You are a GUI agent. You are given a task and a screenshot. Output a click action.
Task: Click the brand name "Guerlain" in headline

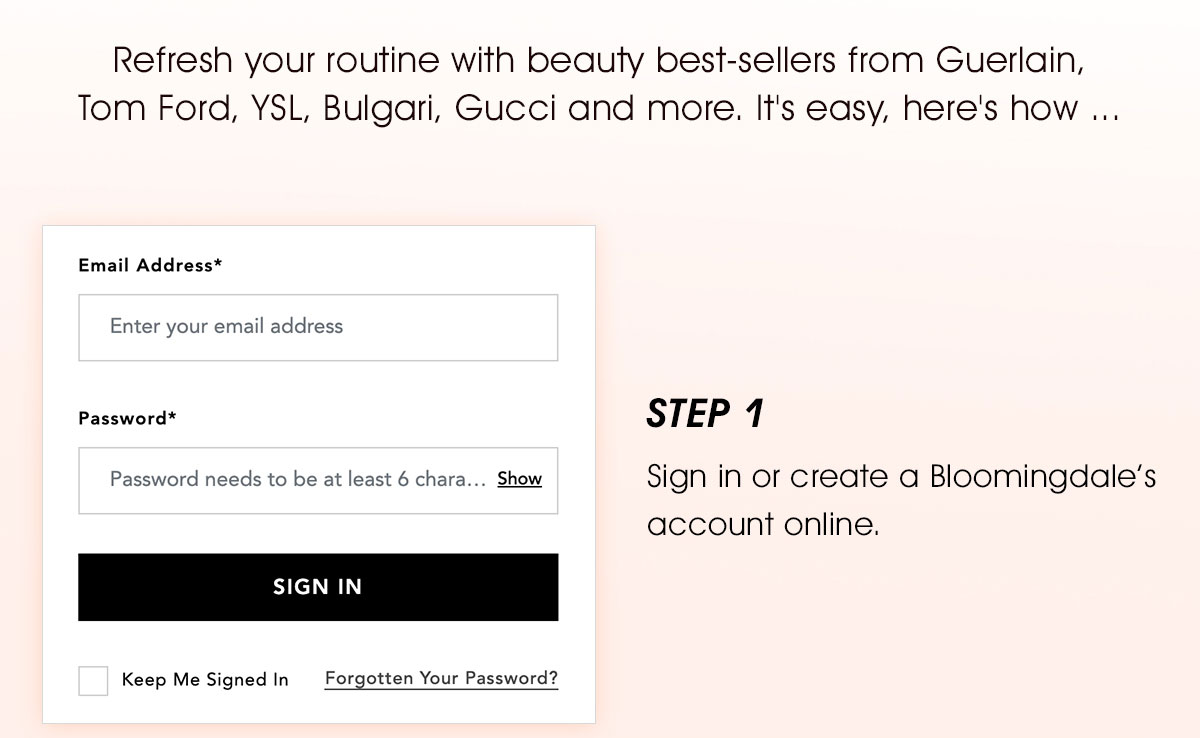coord(1010,60)
